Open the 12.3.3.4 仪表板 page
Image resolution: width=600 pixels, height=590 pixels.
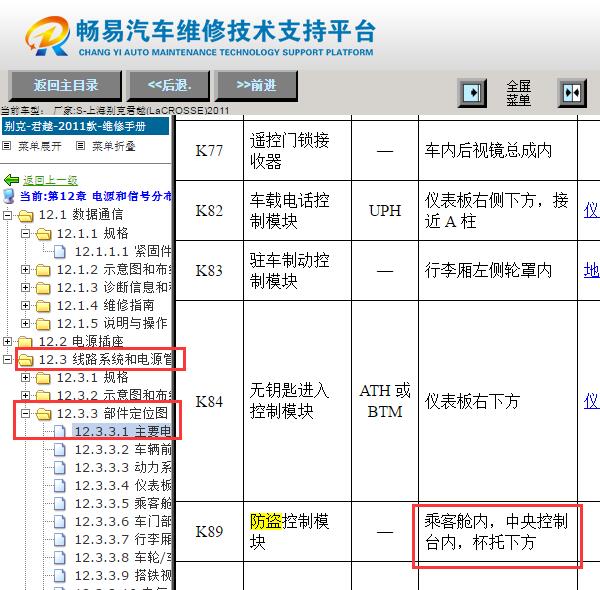coord(123,486)
